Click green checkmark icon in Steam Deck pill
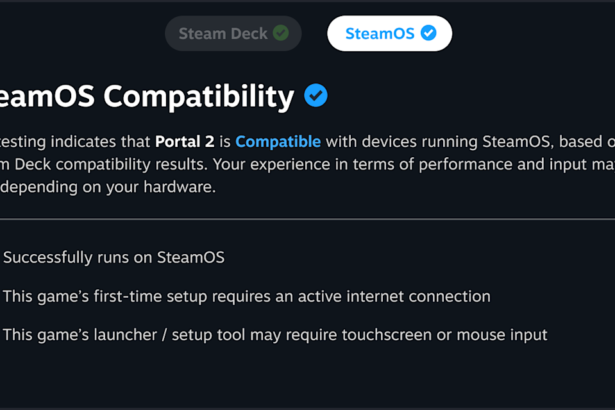 pyautogui.click(x=281, y=33)
